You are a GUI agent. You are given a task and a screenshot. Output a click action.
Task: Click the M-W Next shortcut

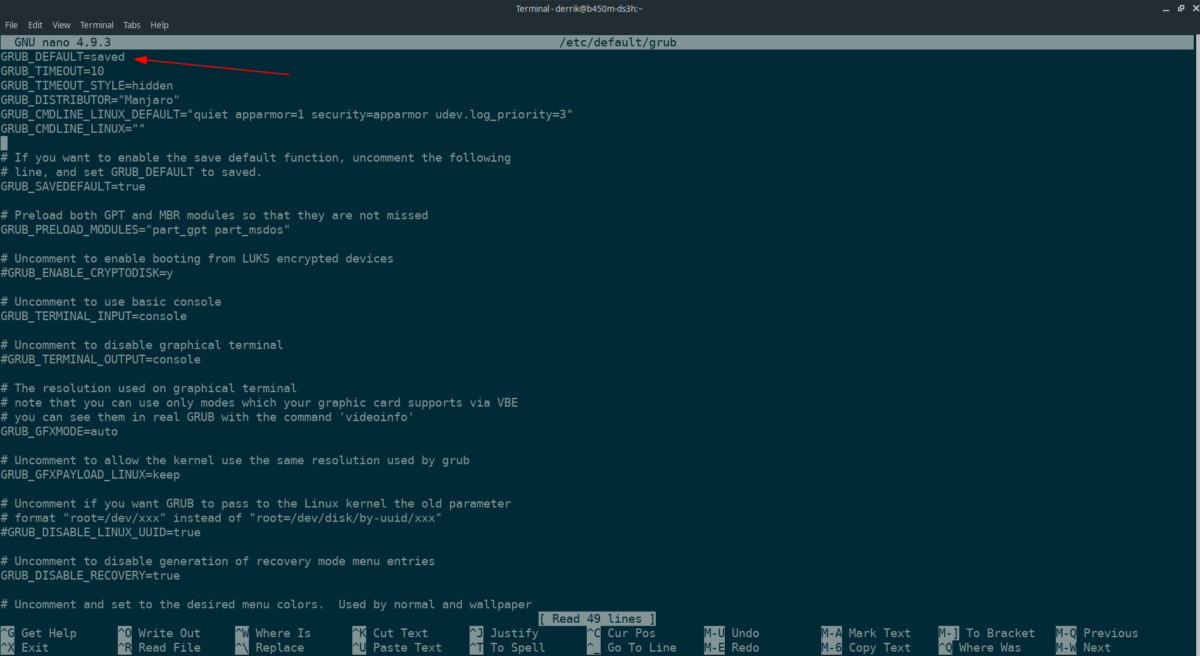1083,648
